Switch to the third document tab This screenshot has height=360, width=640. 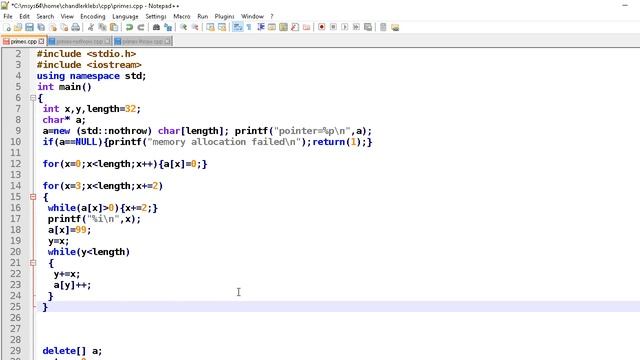pos(142,41)
